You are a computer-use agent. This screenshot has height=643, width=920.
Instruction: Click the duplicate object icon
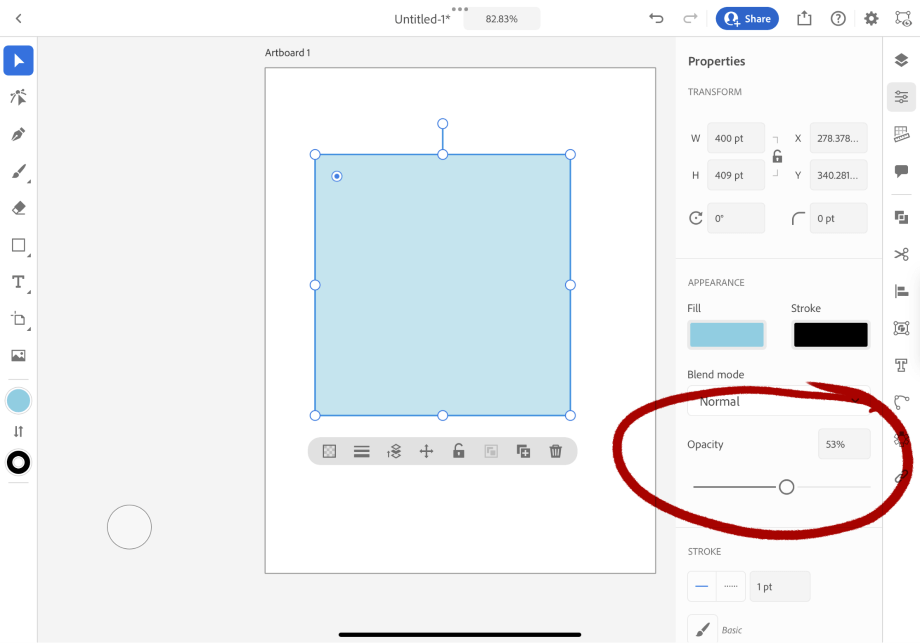click(523, 451)
